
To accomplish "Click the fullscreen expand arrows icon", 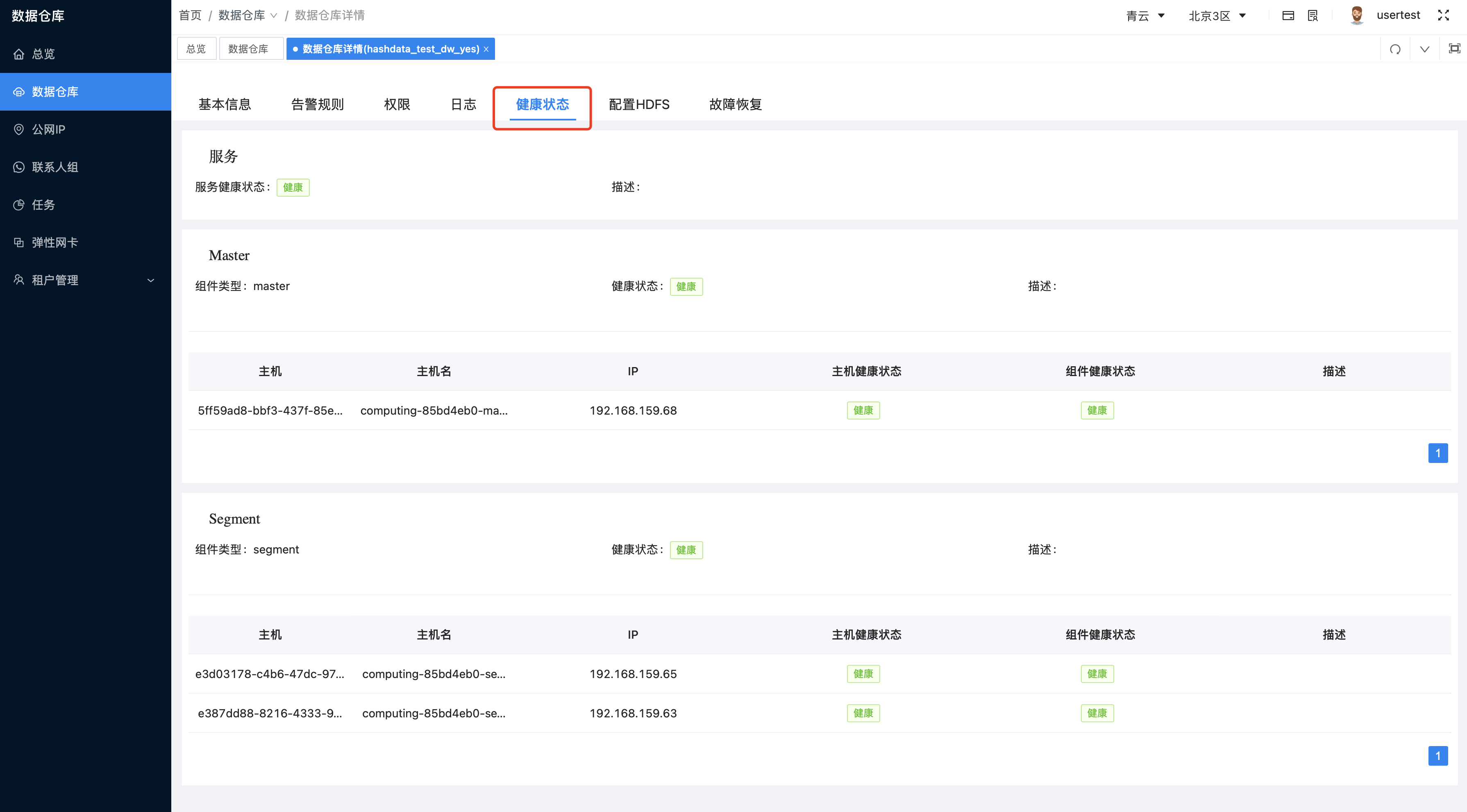I will (1444, 16).
